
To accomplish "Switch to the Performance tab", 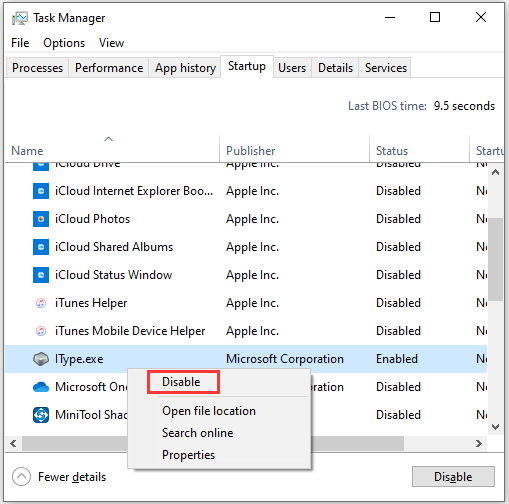I will coord(109,68).
